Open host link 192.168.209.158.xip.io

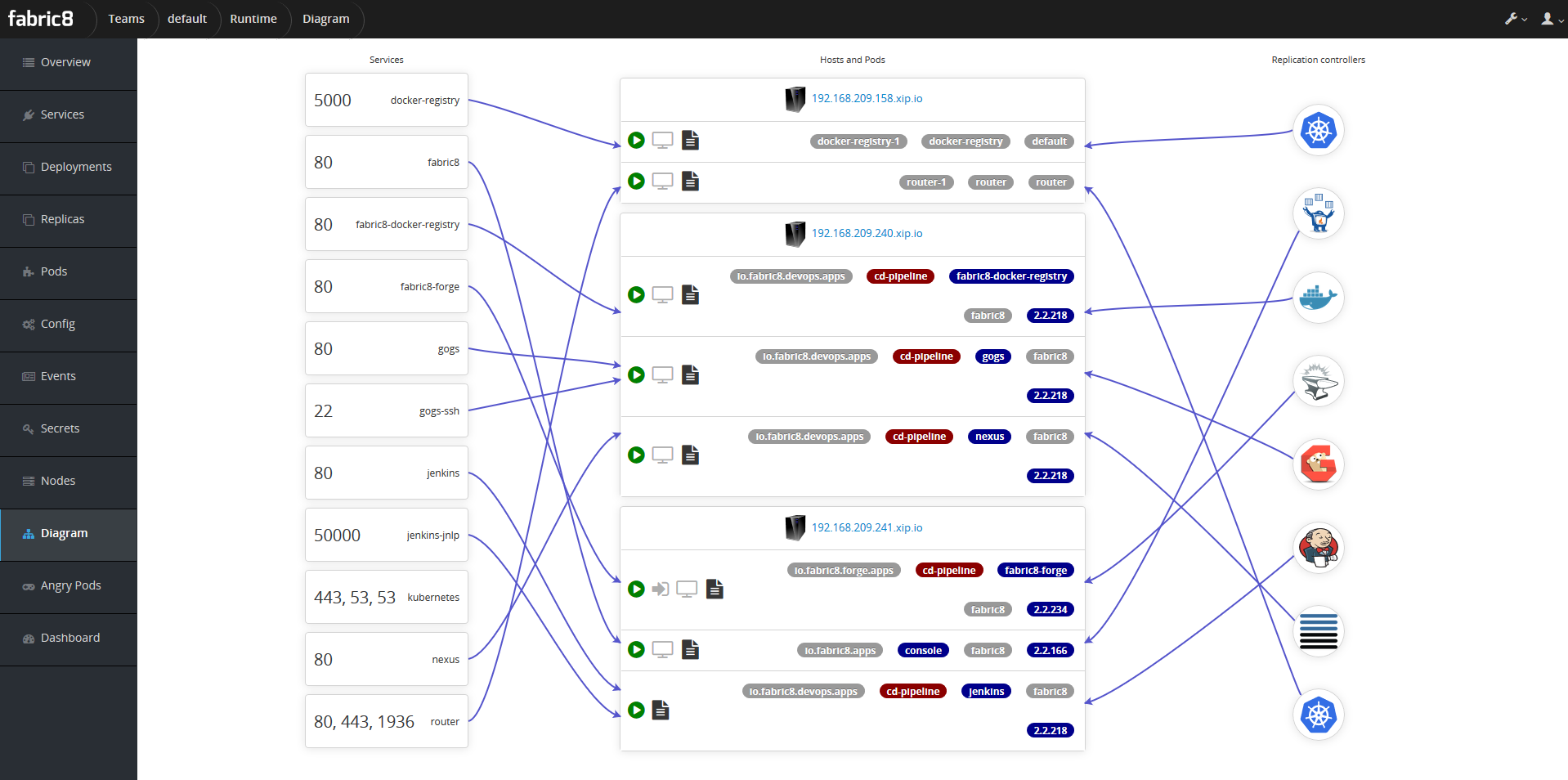tap(867, 99)
